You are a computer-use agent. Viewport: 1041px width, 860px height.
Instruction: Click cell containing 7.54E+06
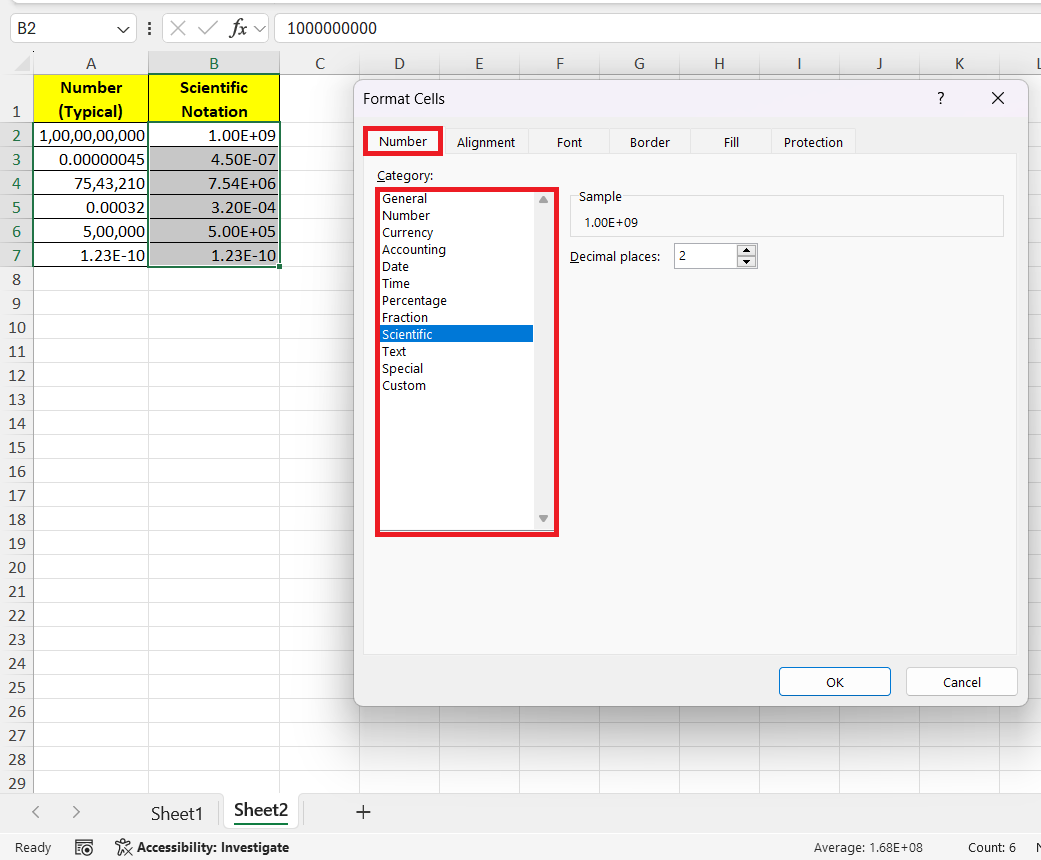pos(214,183)
